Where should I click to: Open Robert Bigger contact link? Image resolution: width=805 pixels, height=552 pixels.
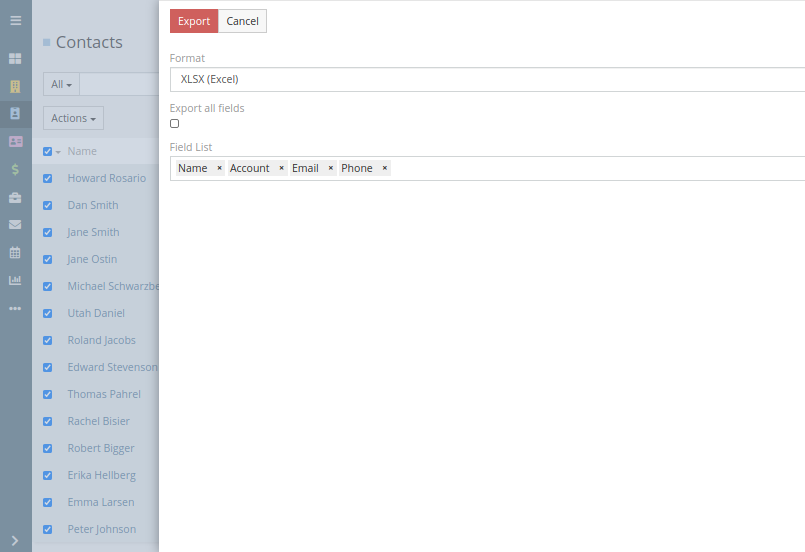[x=101, y=448]
